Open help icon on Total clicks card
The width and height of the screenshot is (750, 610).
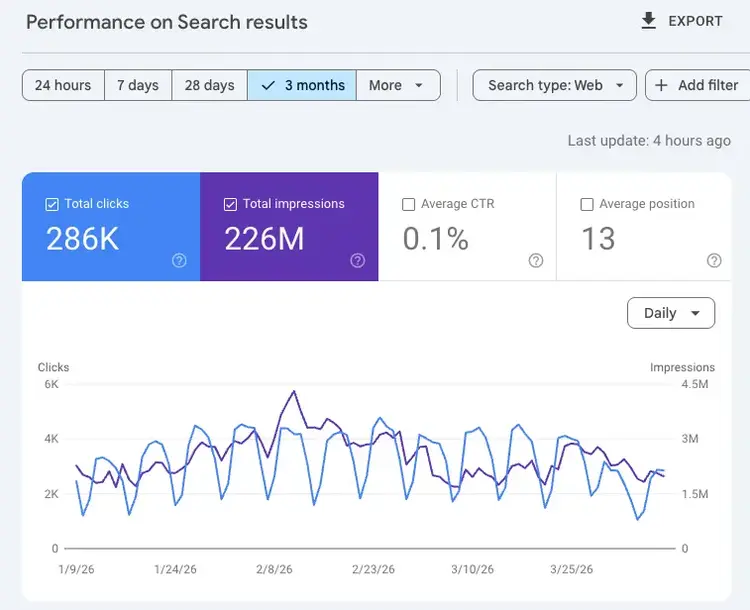click(x=179, y=261)
